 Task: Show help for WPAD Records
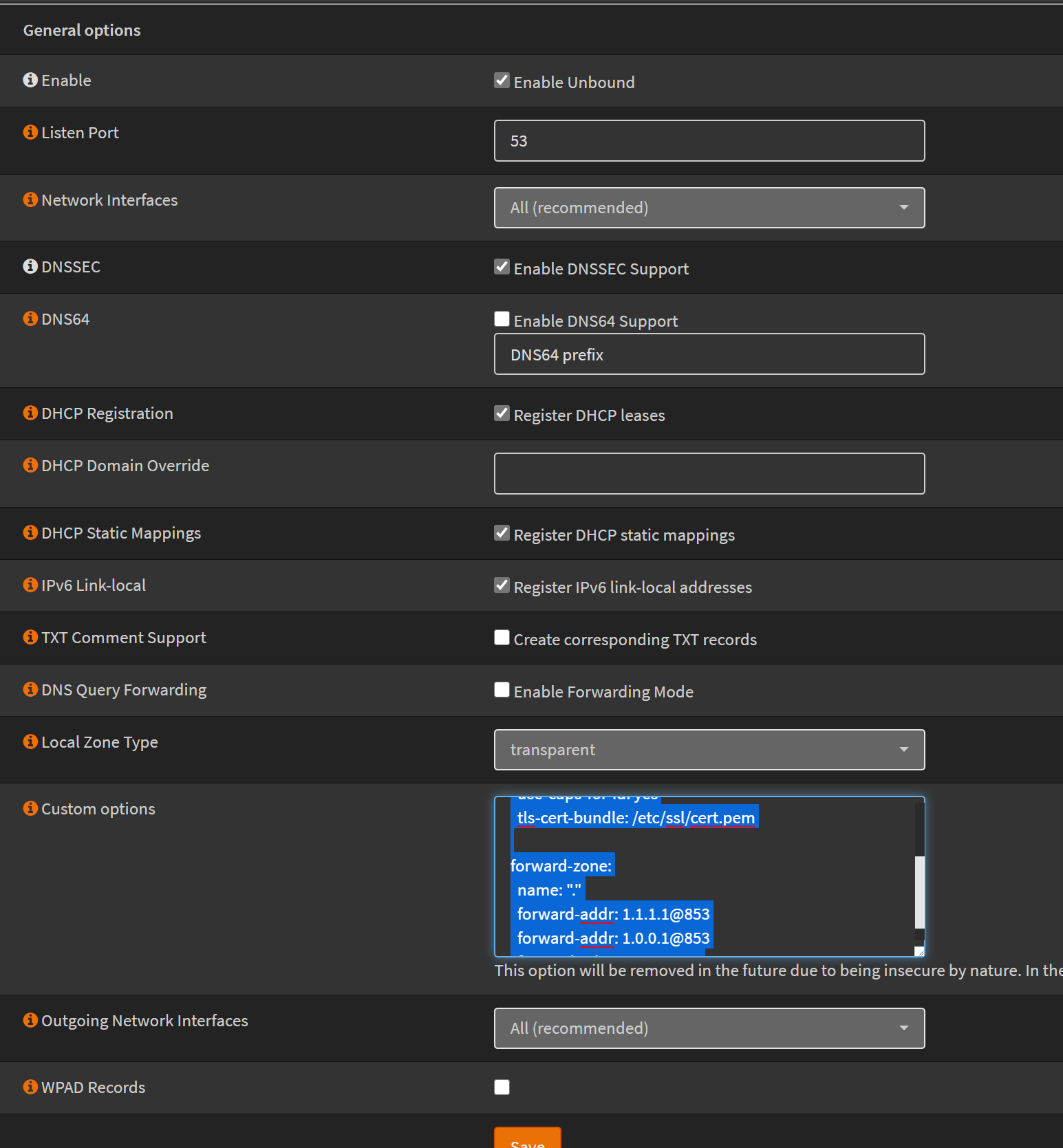(x=30, y=1087)
